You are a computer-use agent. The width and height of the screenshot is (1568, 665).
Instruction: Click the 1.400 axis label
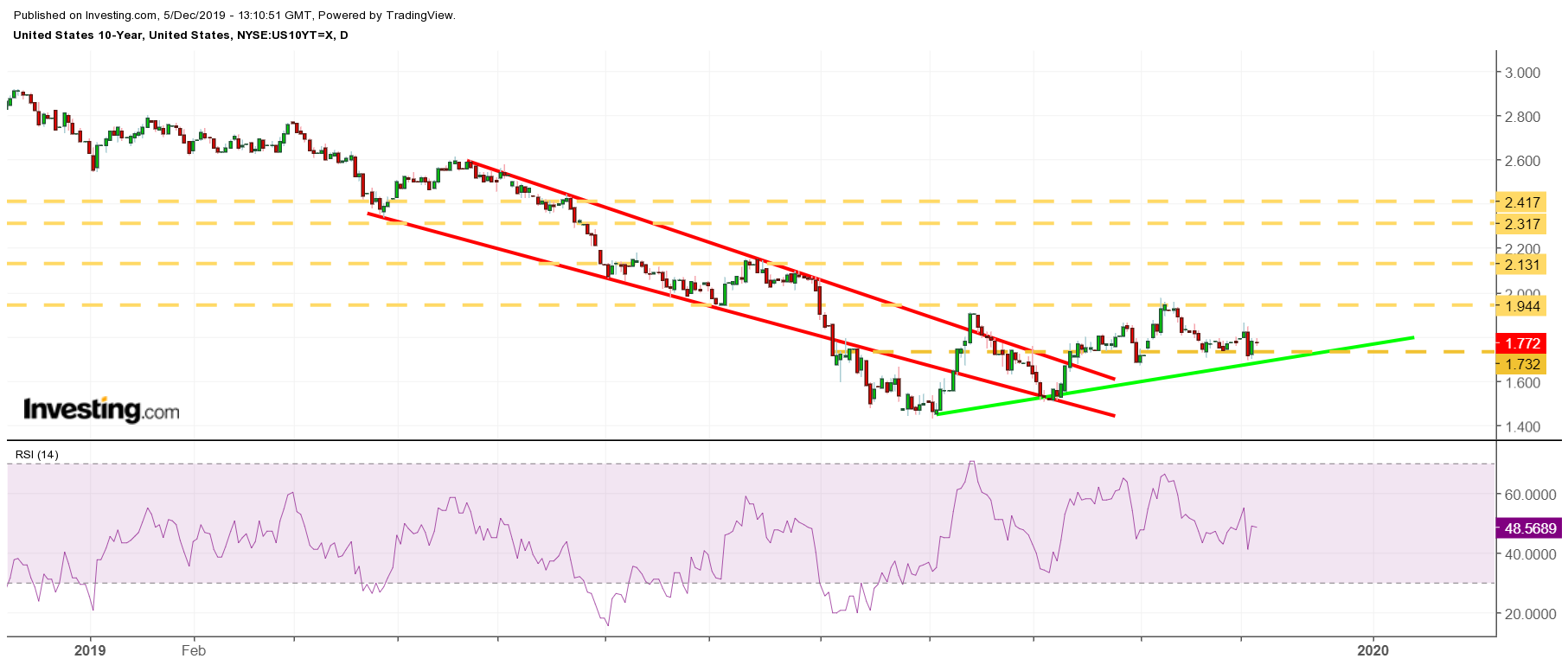tap(1522, 426)
